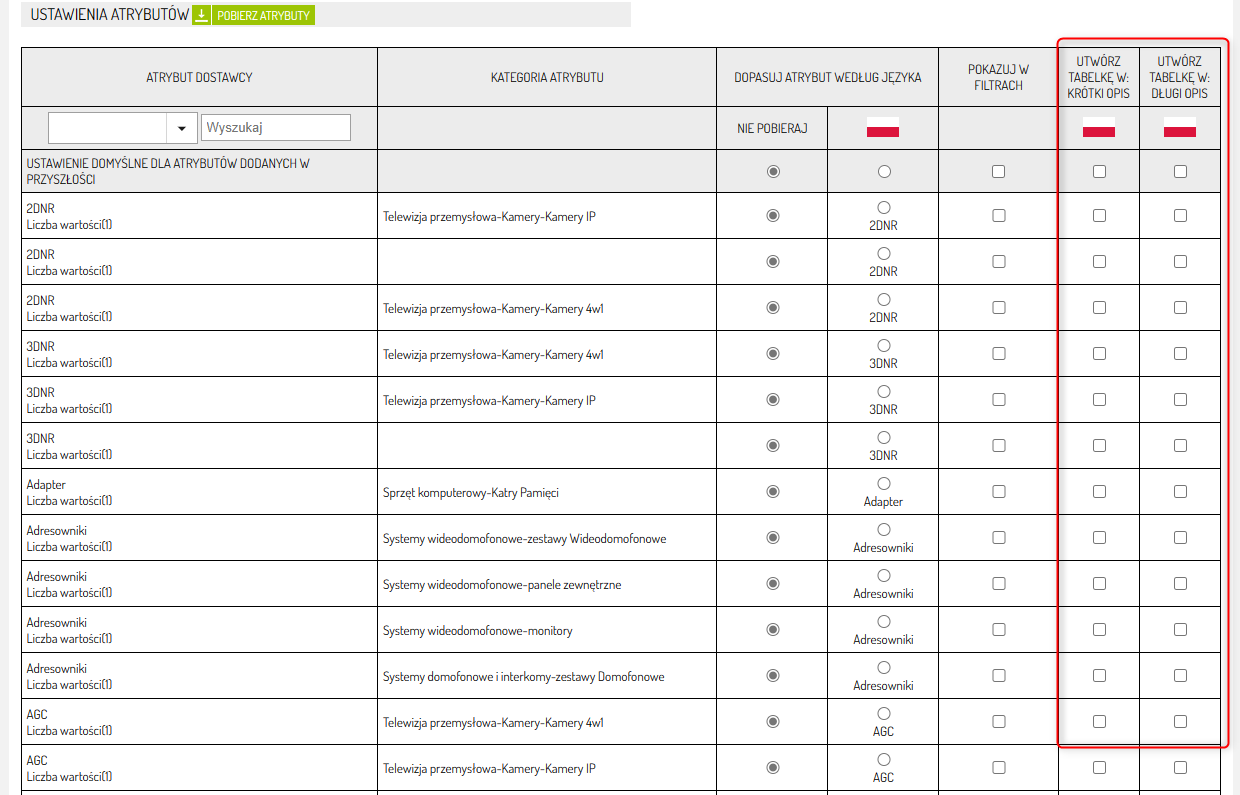Select 2DNR language radio for Kamery IP row
Screen dimensions: 1240x795
point(883,207)
